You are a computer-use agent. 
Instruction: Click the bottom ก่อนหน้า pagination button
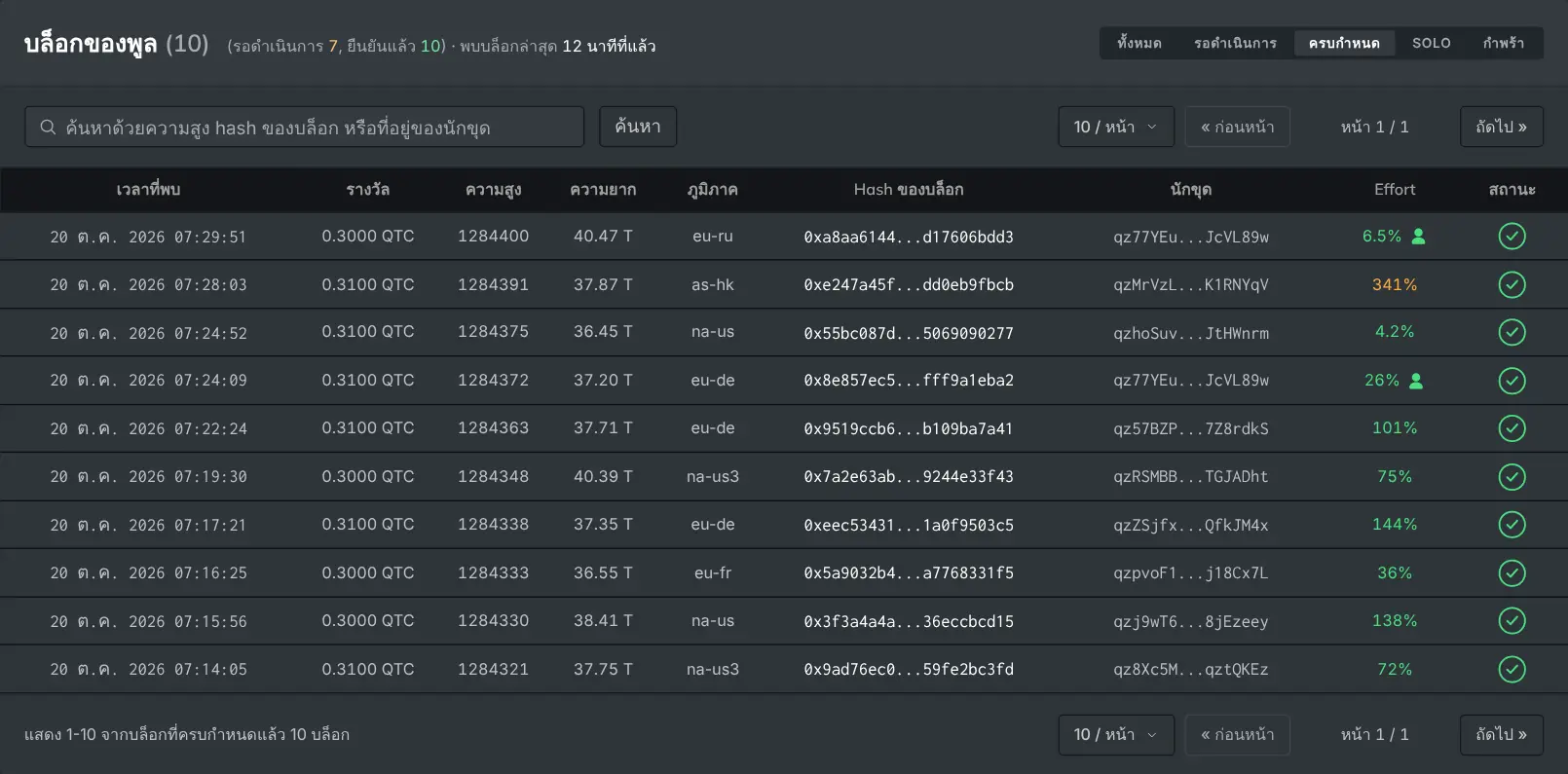1238,735
